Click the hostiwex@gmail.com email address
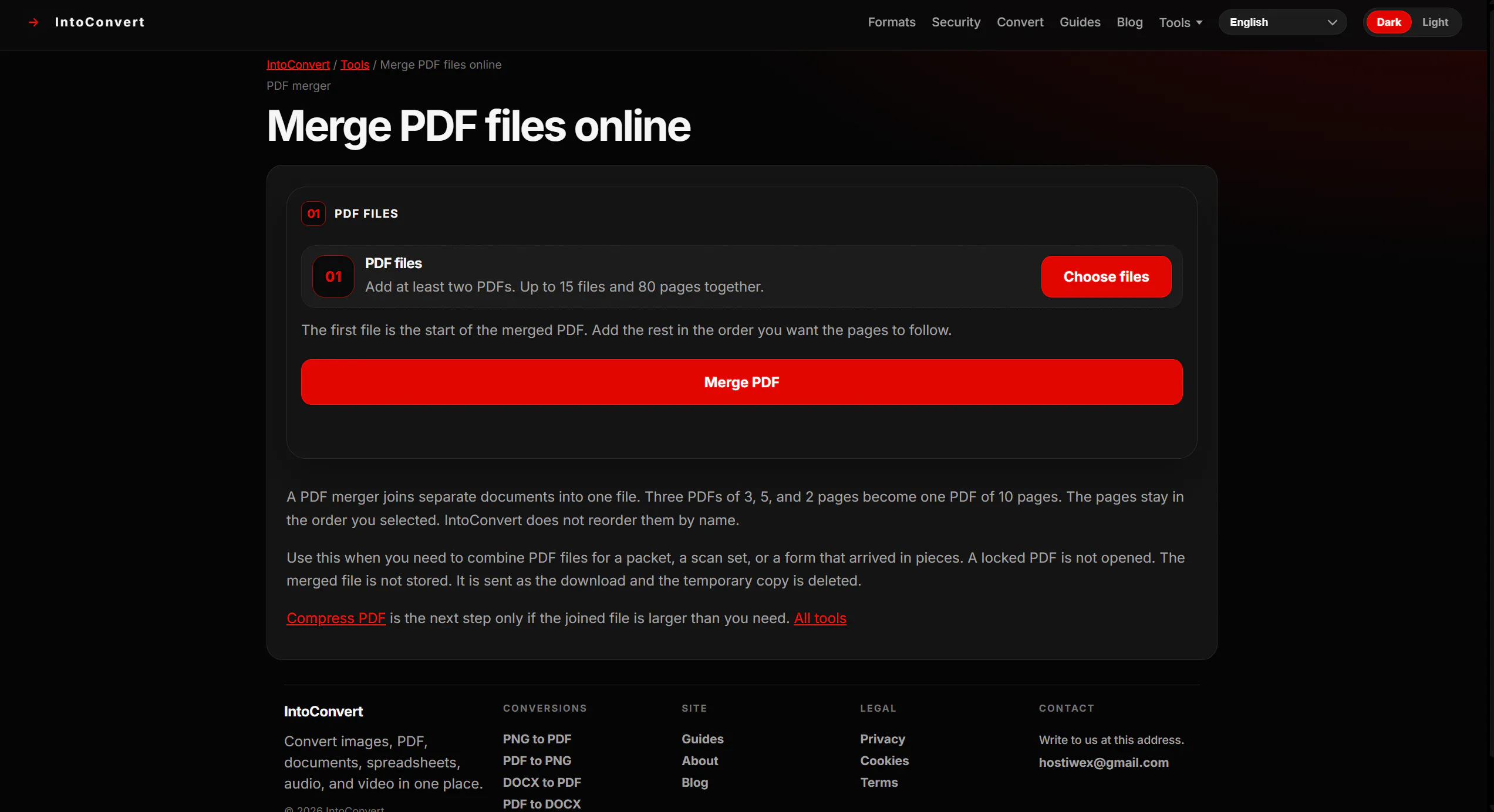 point(1104,763)
